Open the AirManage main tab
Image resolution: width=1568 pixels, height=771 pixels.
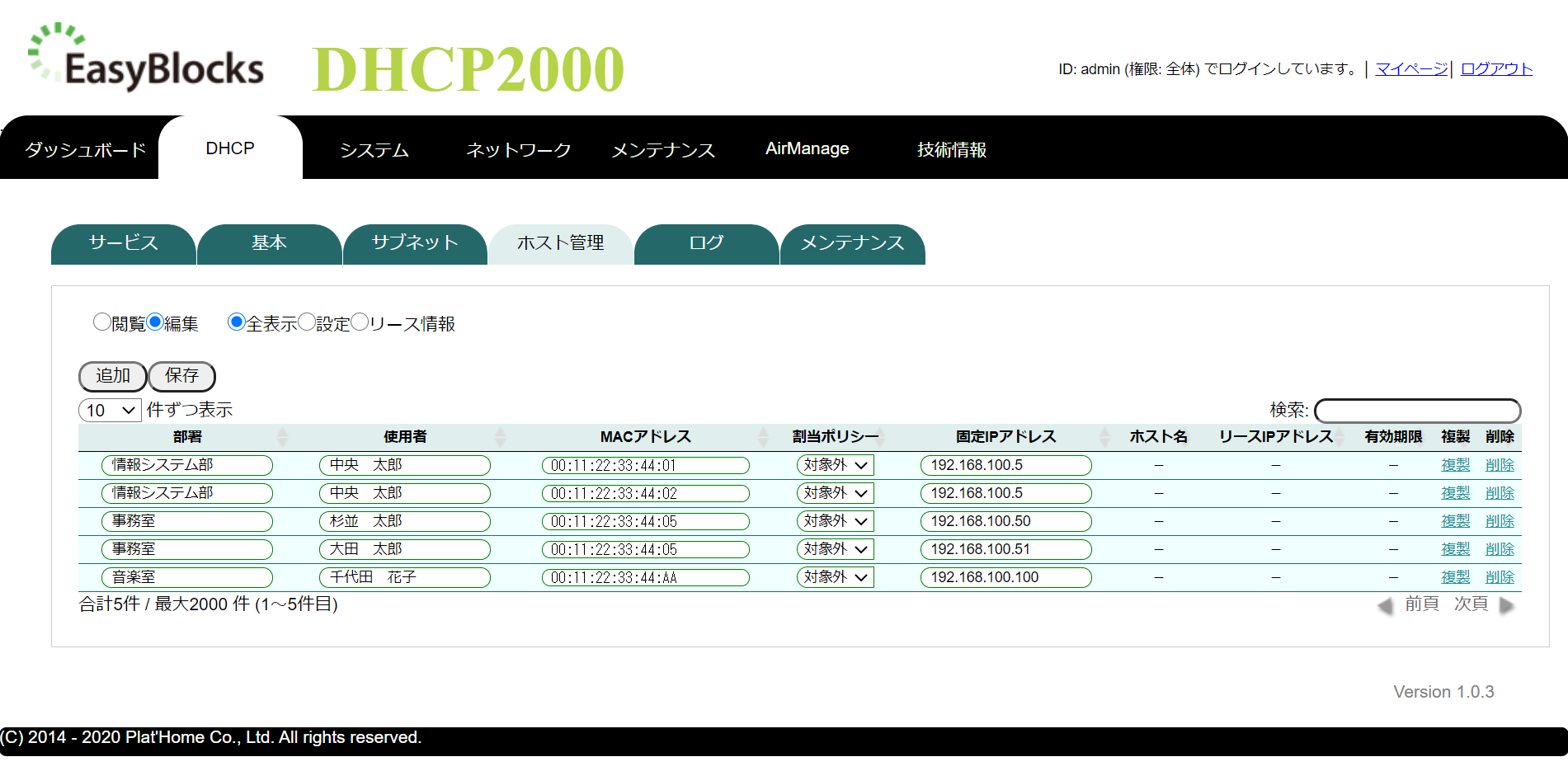[x=808, y=149]
